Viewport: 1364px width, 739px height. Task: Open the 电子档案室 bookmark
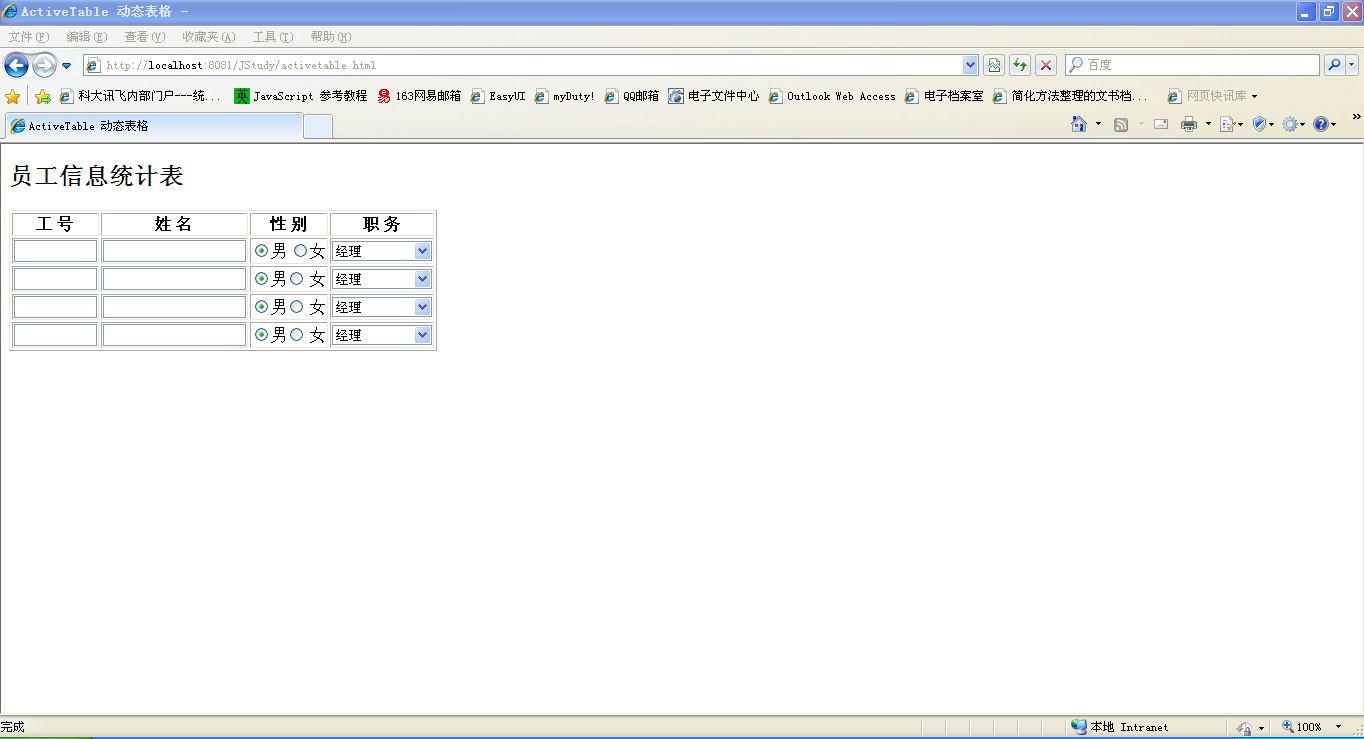pos(944,96)
